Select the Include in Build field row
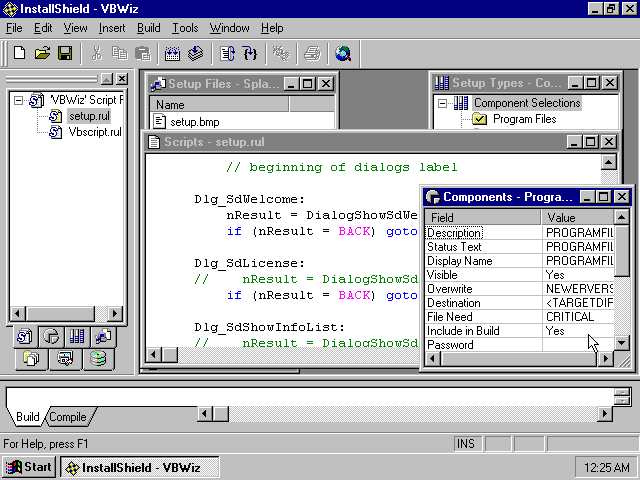This screenshot has width=640, height=480. tap(519, 331)
